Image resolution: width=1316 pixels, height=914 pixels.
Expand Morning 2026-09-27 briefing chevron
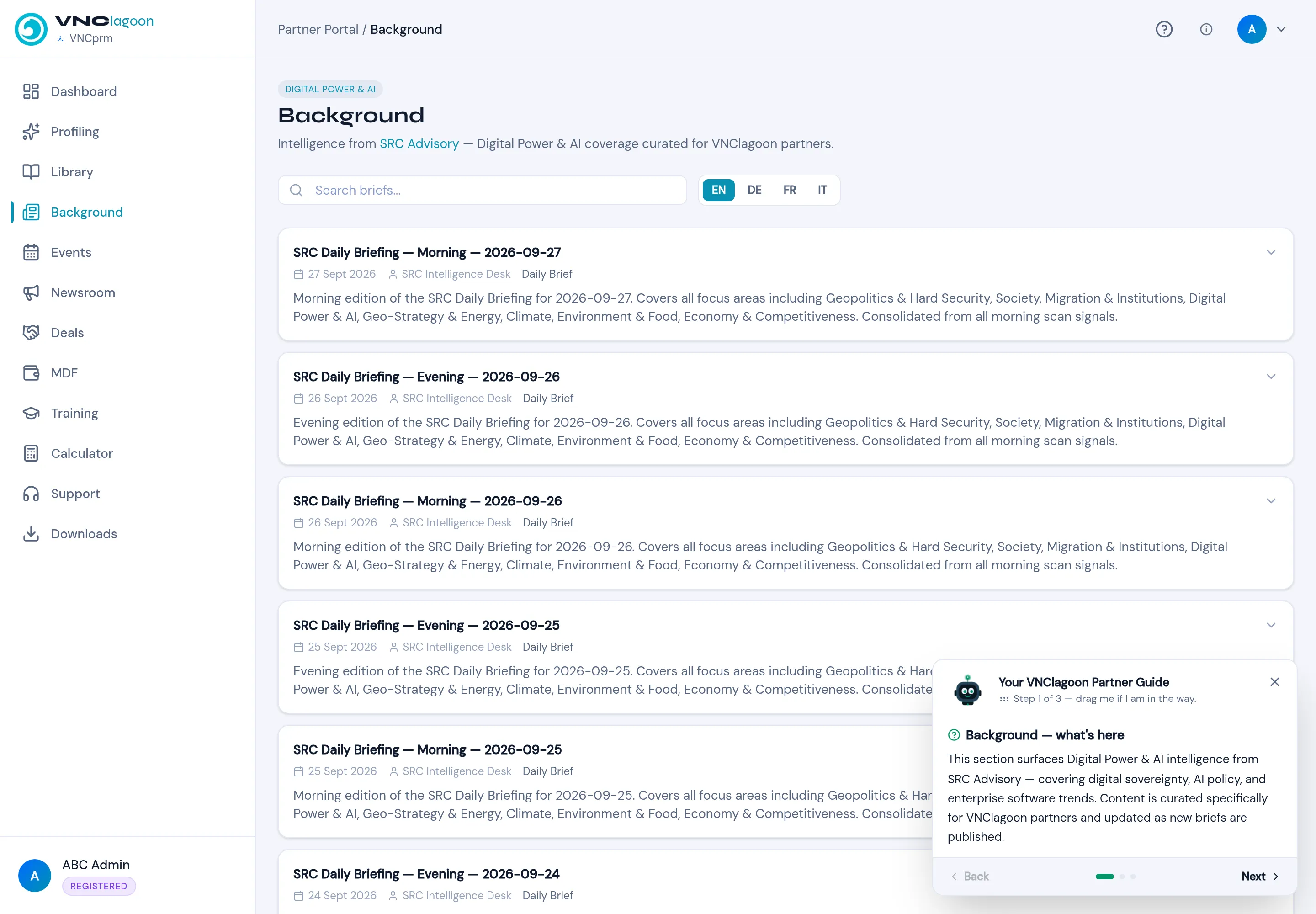(1271, 253)
